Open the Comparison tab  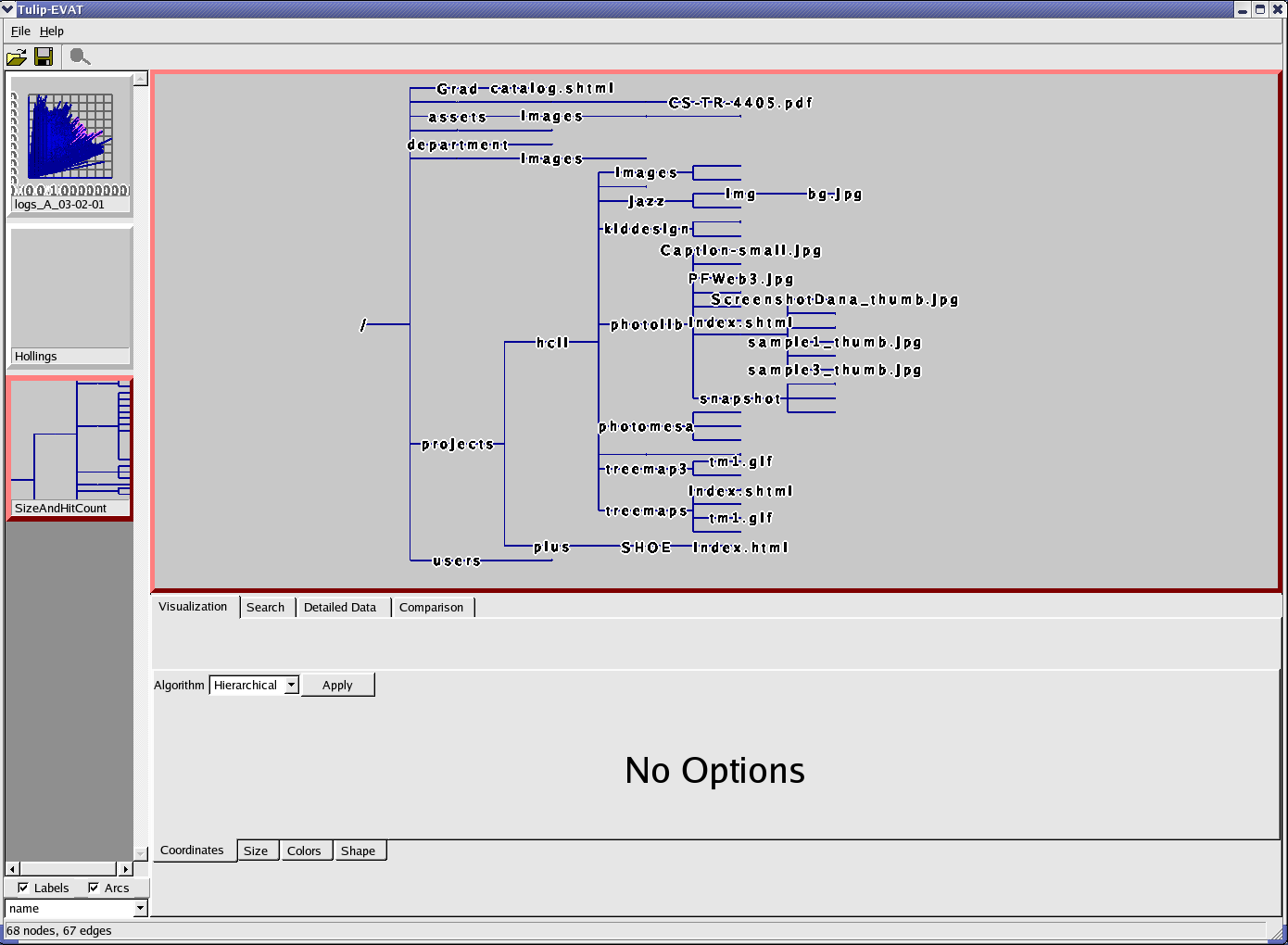pos(431,608)
